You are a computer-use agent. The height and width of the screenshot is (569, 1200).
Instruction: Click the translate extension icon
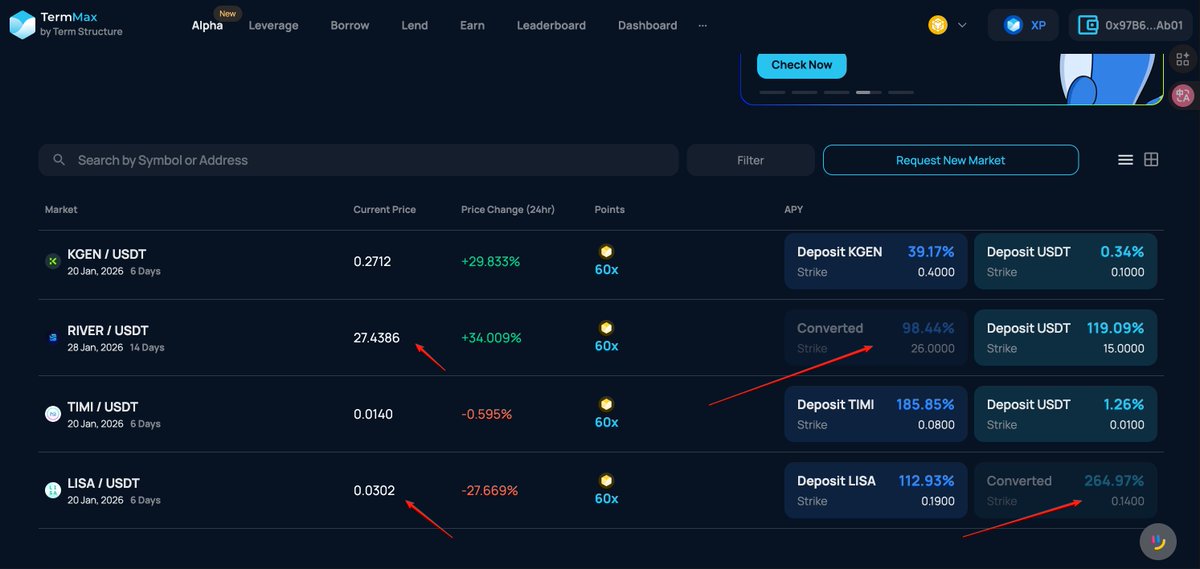[1183, 95]
